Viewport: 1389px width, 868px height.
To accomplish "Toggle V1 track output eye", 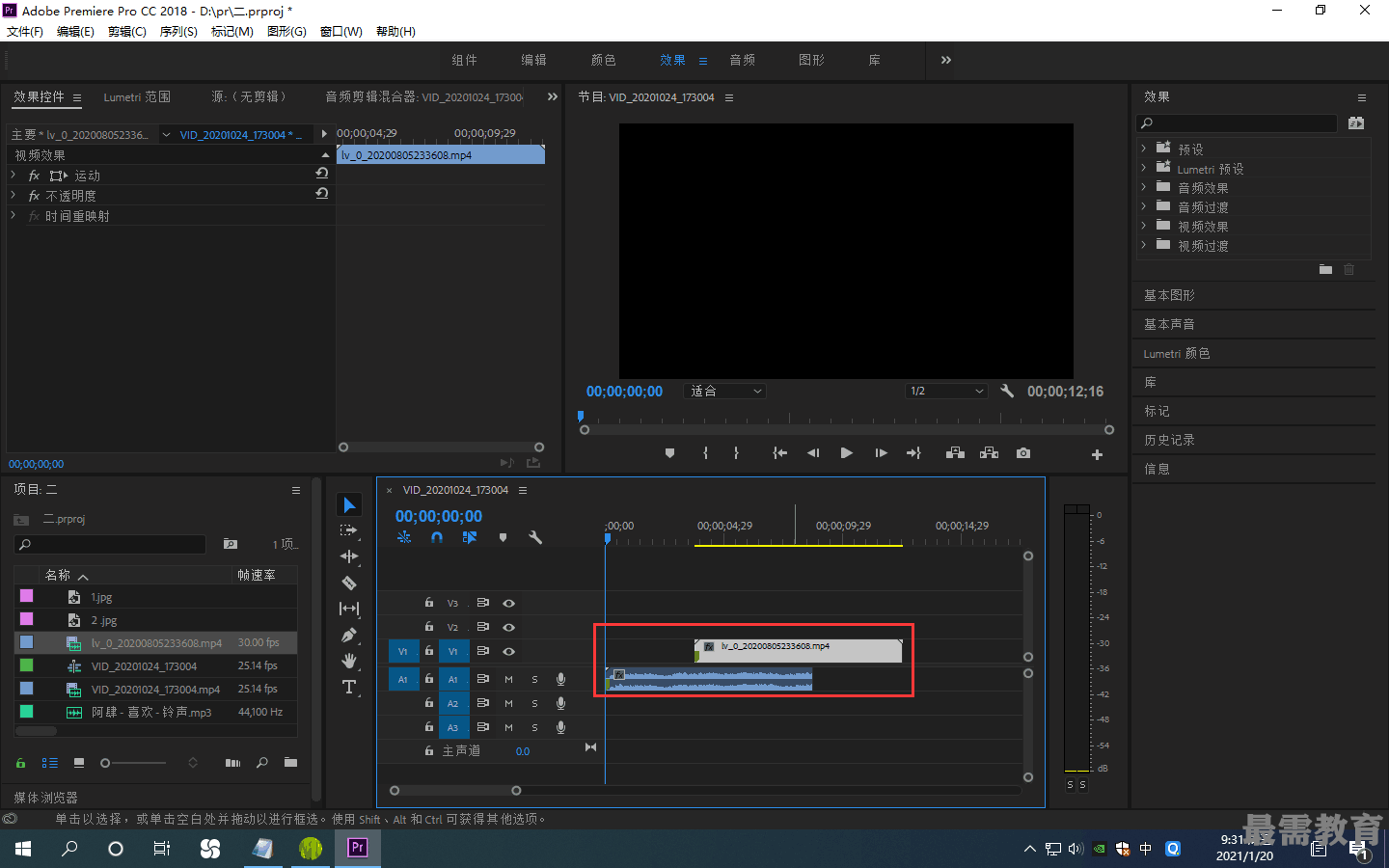I will [x=508, y=651].
